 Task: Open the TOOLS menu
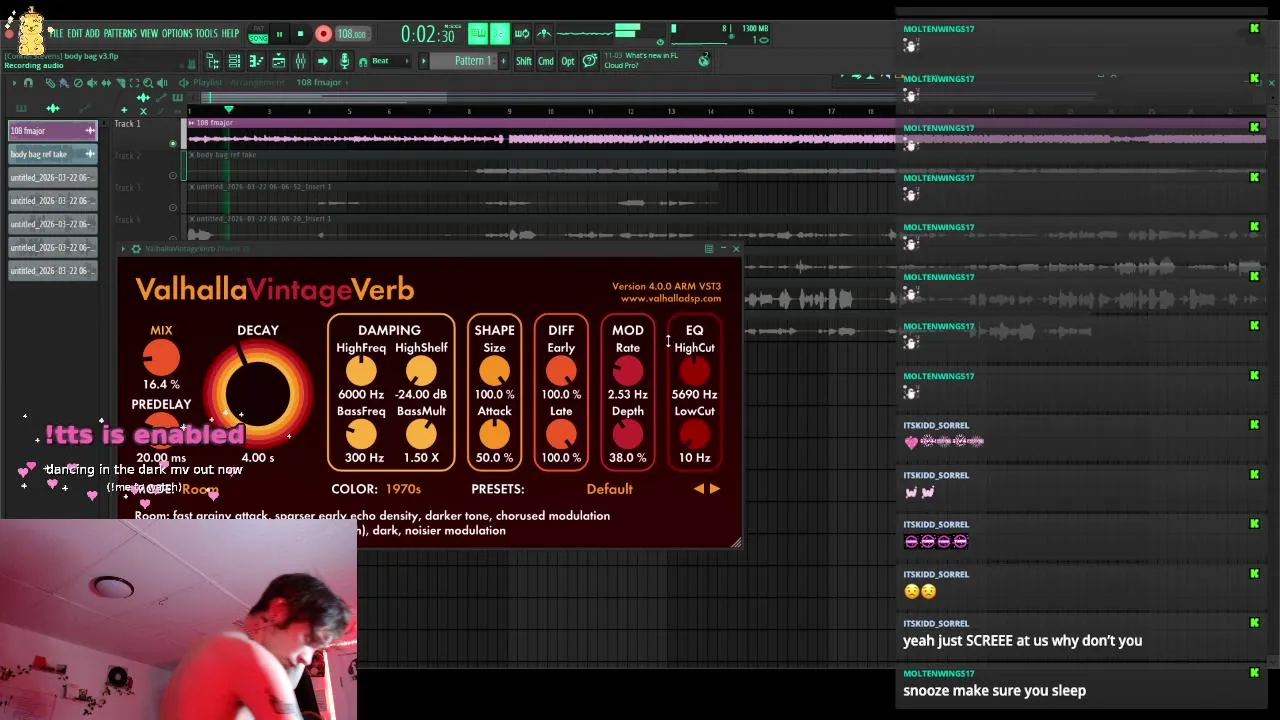pos(207,33)
